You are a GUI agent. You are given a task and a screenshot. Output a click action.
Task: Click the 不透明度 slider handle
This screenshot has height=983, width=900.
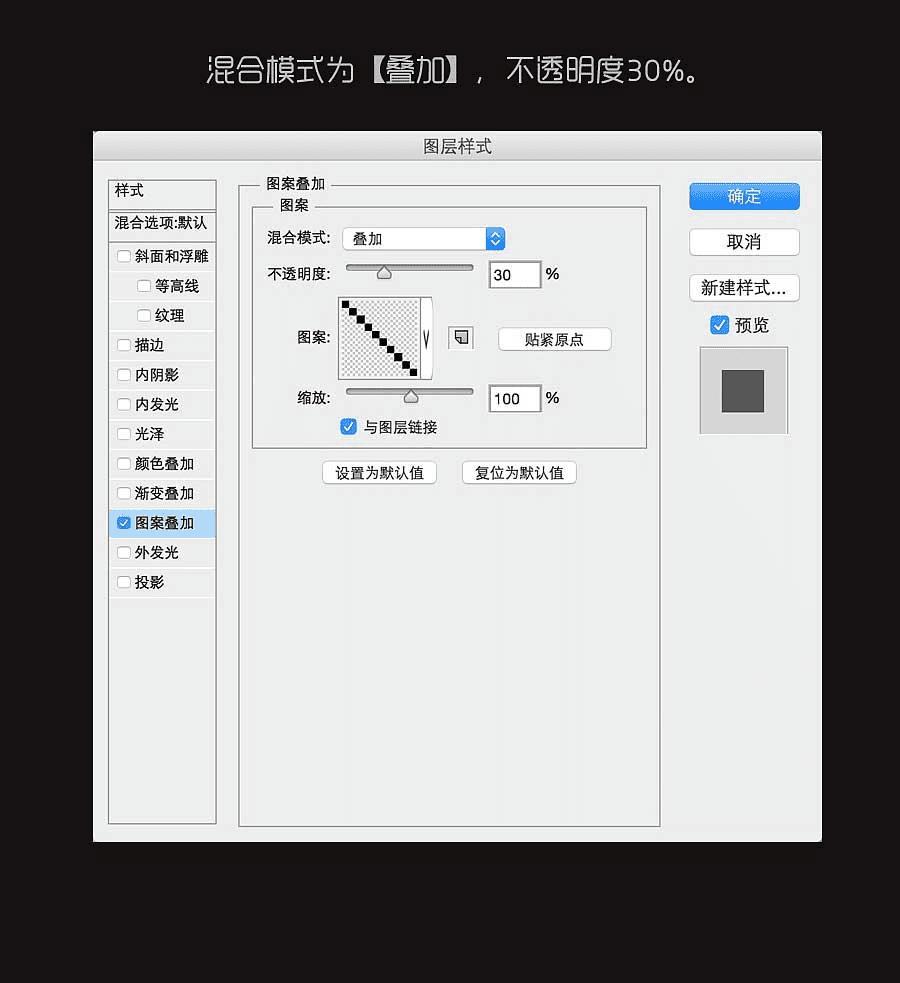click(x=384, y=273)
